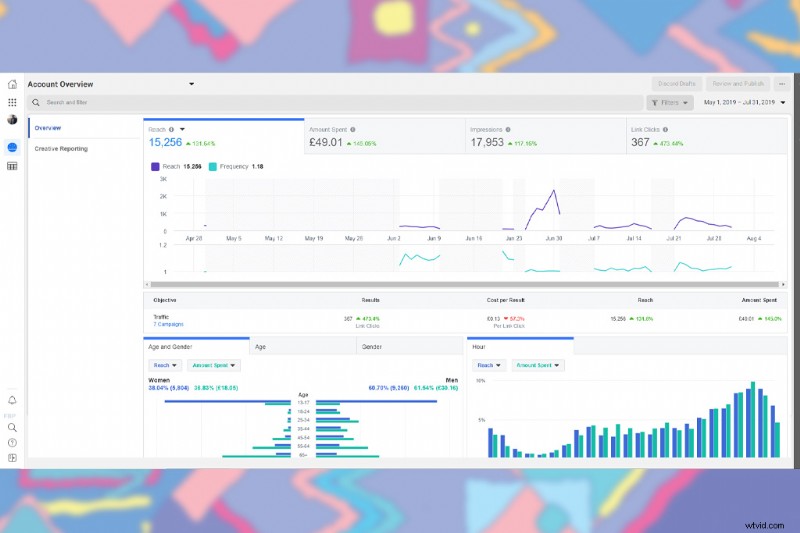Open the Reach dropdown under the Hour tab
The height and width of the screenshot is (533, 800).
click(489, 365)
